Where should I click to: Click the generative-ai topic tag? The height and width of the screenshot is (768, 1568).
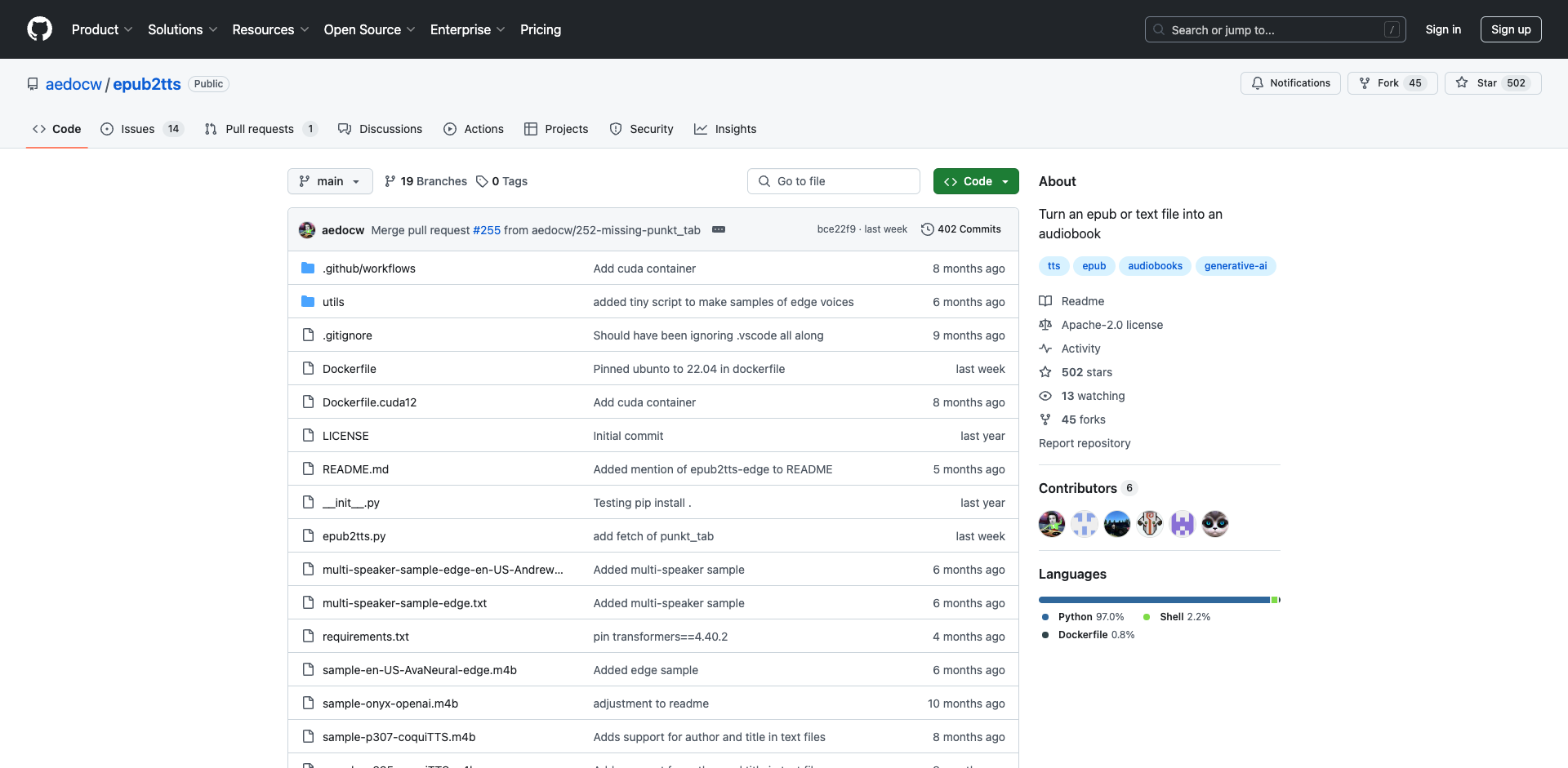1236,266
